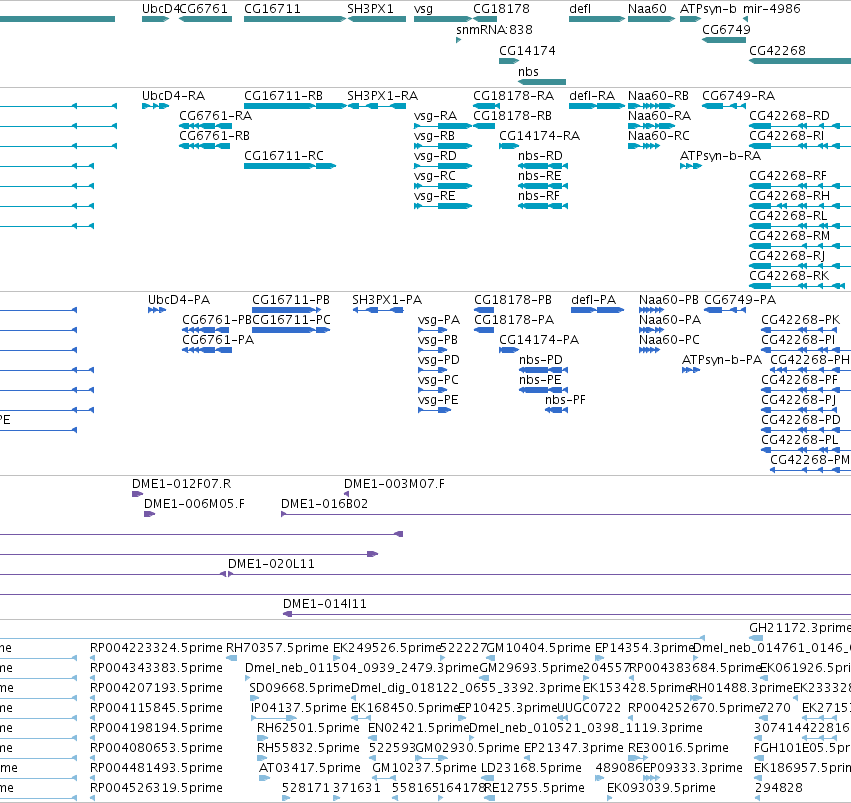Select the ATPsyn-b-RA transcript label
851x803 pixels.
pyautogui.click(x=720, y=155)
